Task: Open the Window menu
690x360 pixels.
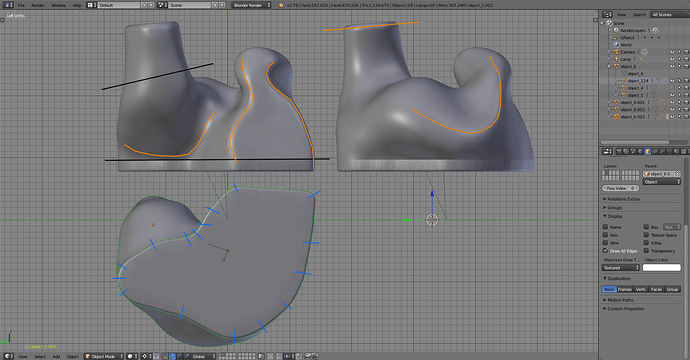Action: 58,5
